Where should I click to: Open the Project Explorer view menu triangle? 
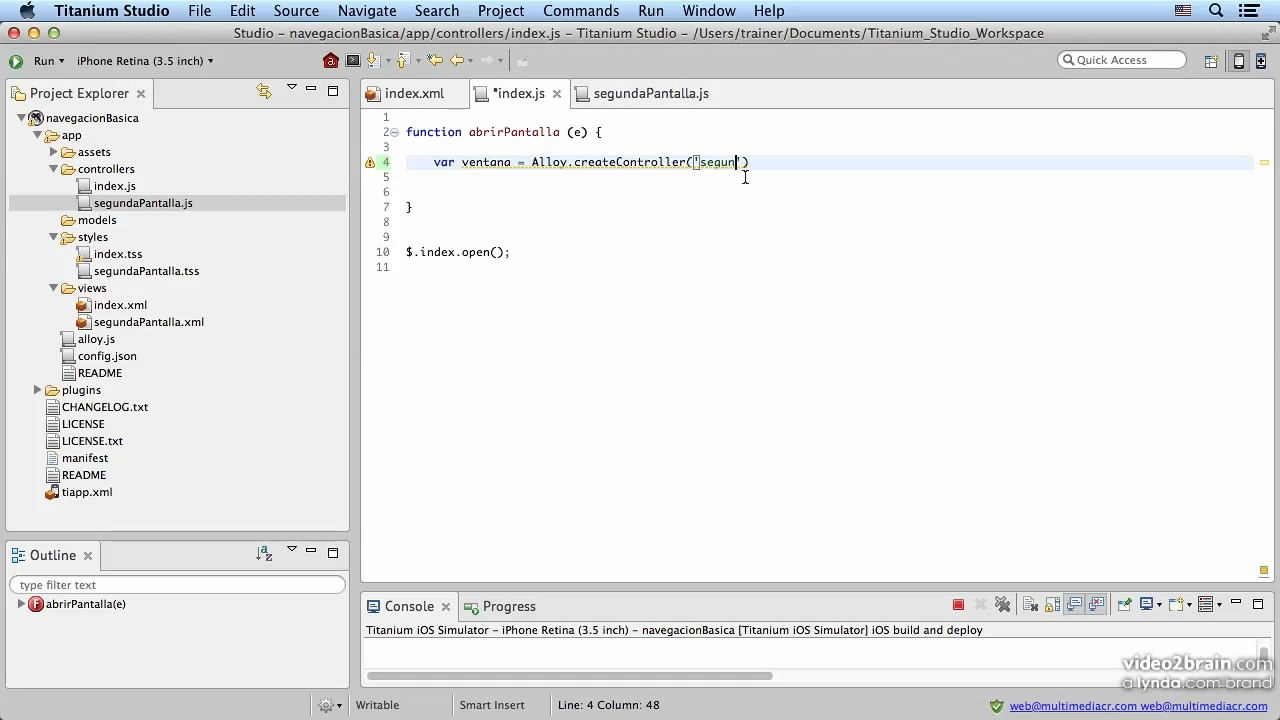(292, 88)
